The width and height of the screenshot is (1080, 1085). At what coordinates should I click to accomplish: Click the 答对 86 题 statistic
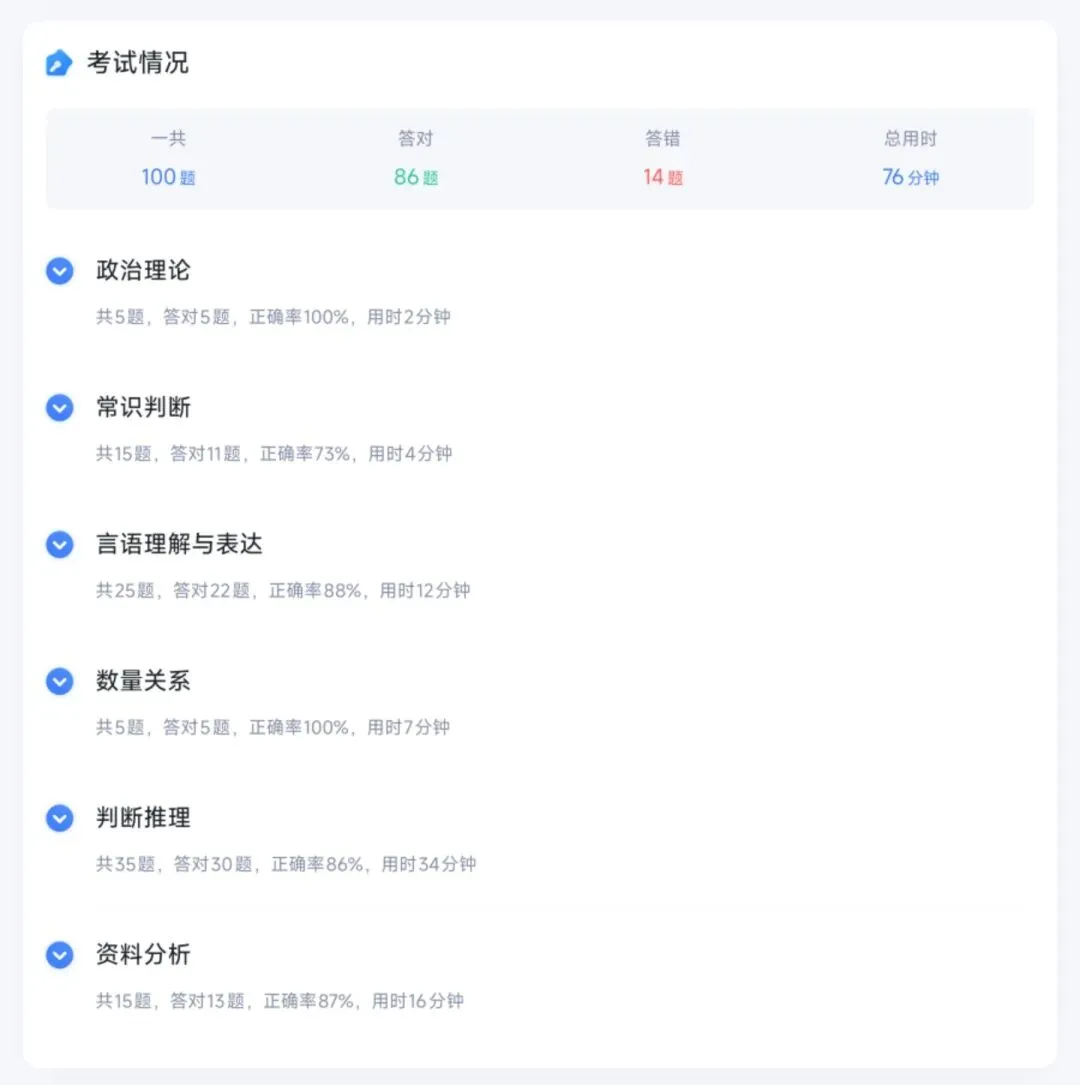pyautogui.click(x=416, y=158)
